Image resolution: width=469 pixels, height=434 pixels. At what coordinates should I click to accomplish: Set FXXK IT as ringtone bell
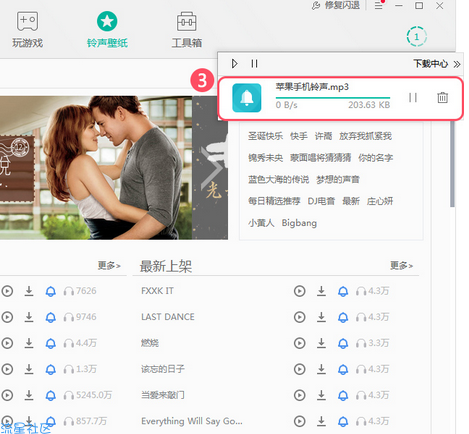(x=343, y=291)
